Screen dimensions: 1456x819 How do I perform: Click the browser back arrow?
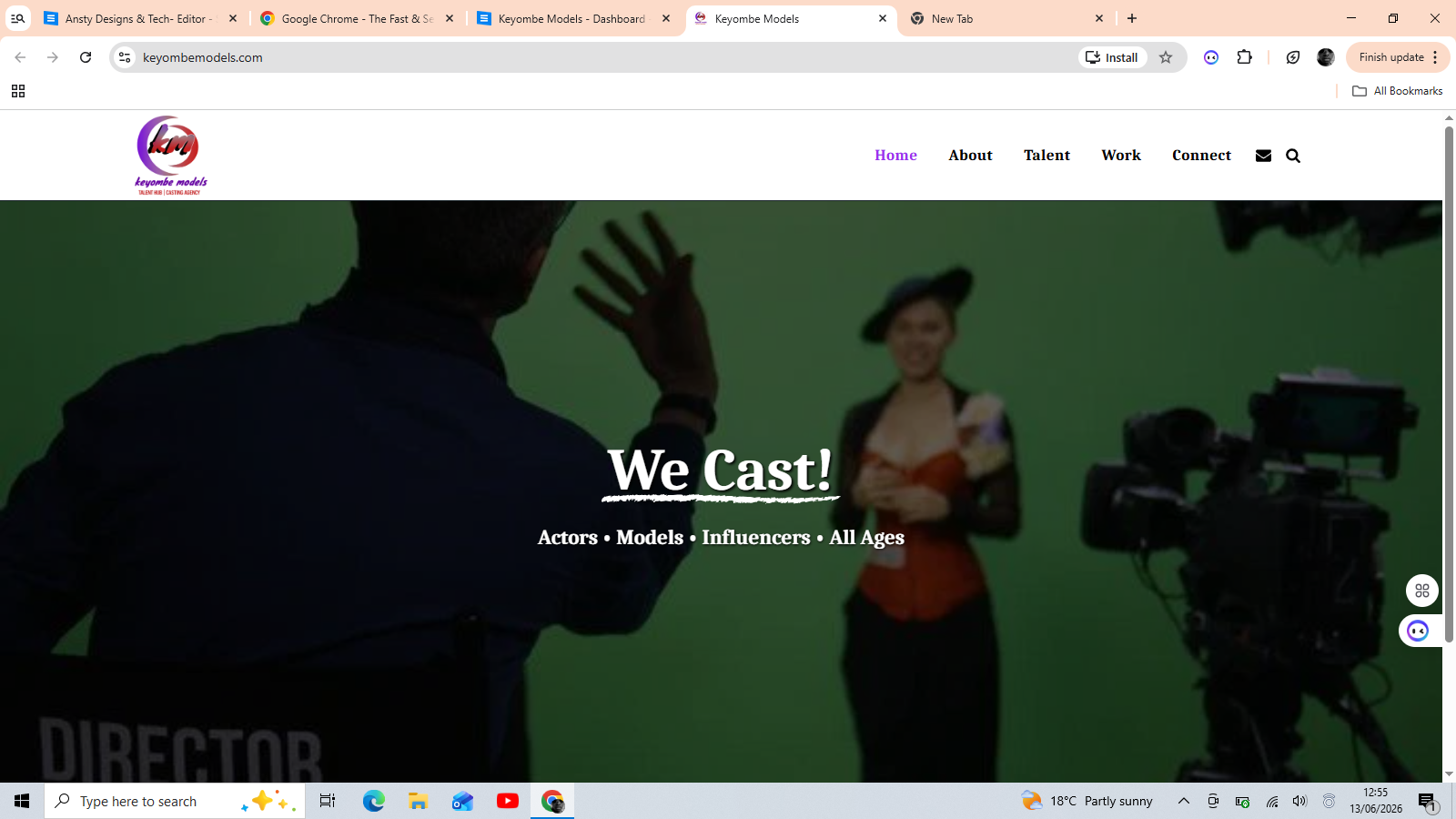click(20, 57)
